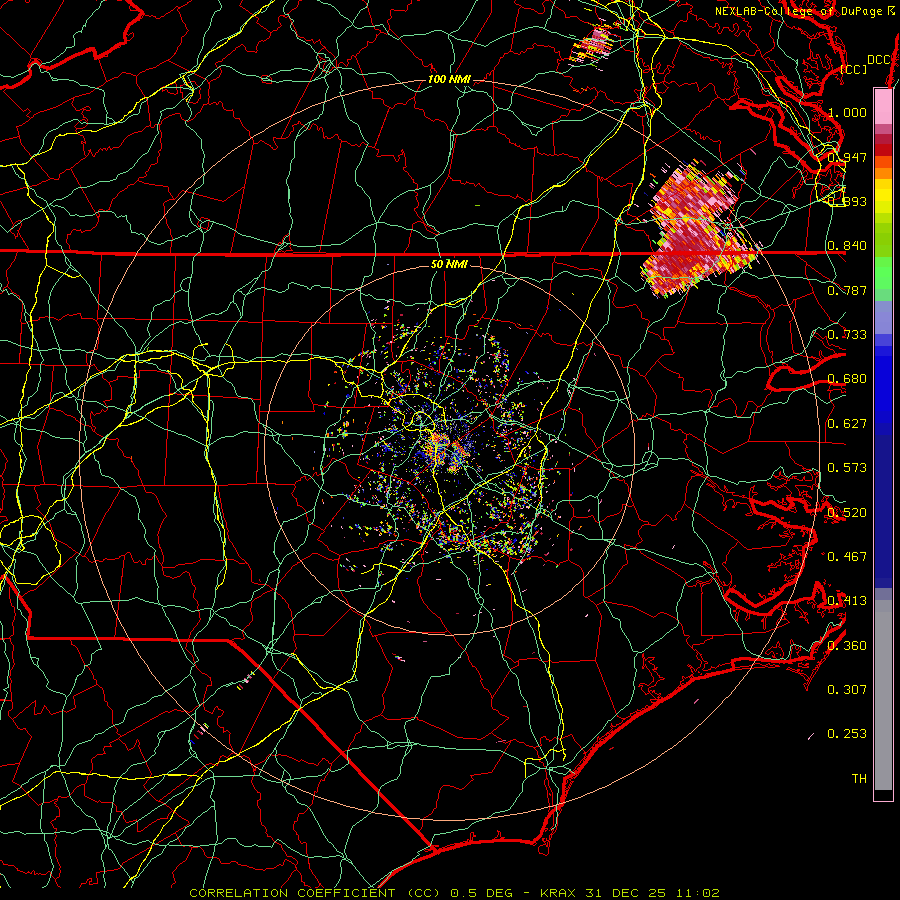Click the 0.840 scale value

click(x=847, y=246)
